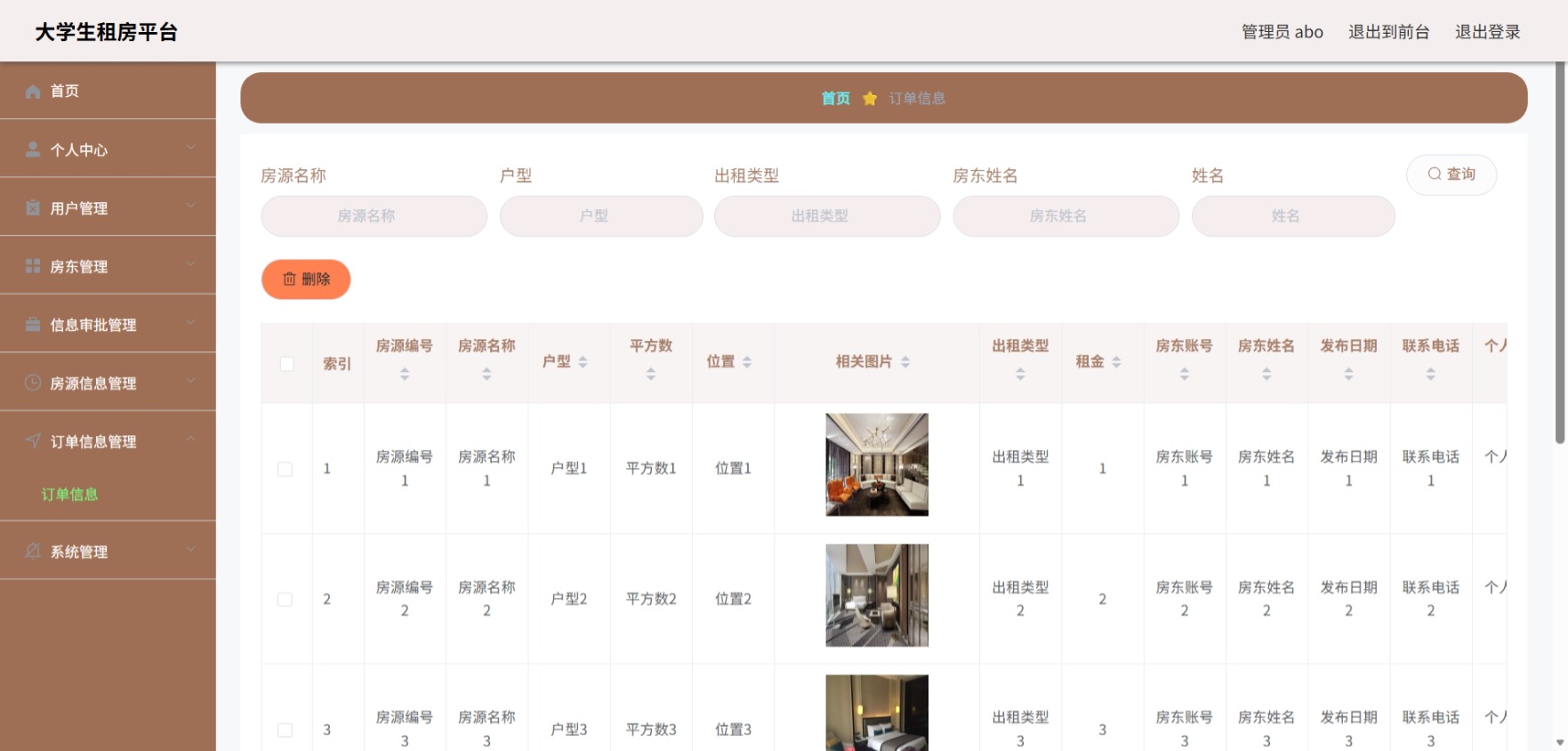
Task: Expand the 系统管理 menu chevron
Action: pyautogui.click(x=190, y=549)
